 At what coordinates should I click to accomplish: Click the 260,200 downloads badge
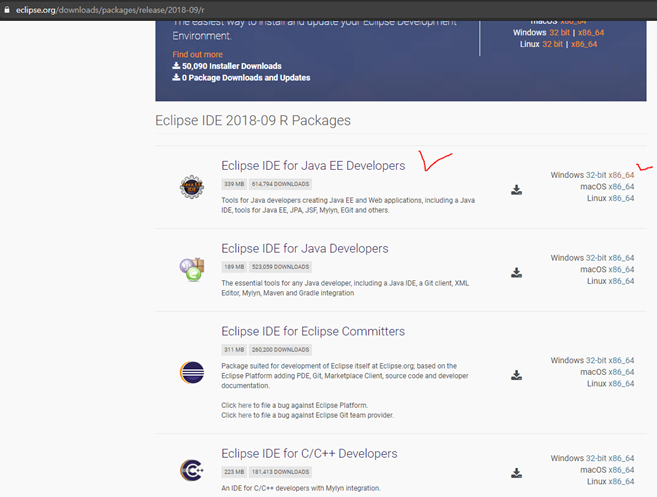point(280,349)
